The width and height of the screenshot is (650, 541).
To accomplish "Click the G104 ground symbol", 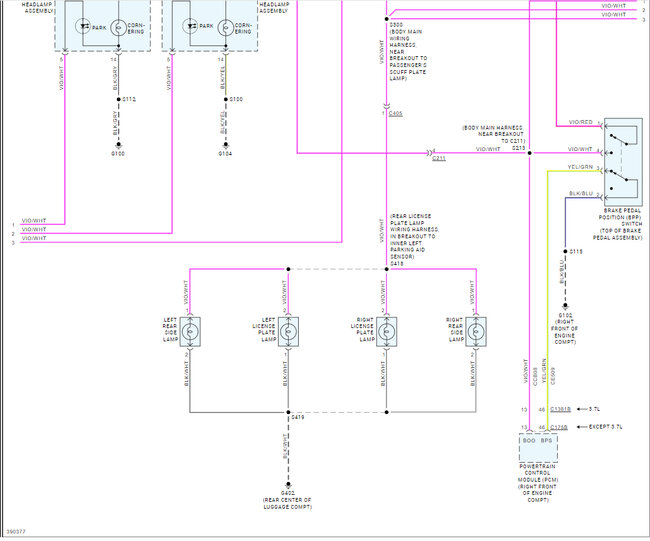I will pos(226,145).
